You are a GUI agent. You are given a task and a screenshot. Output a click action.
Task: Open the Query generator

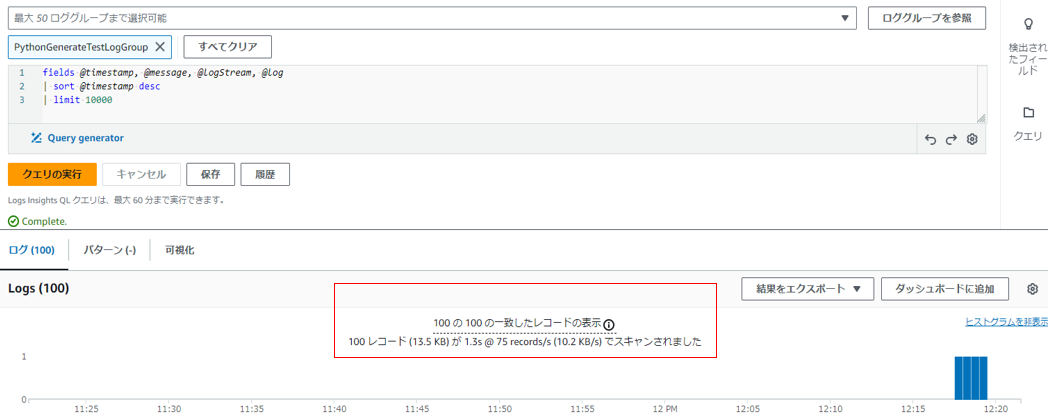78,138
